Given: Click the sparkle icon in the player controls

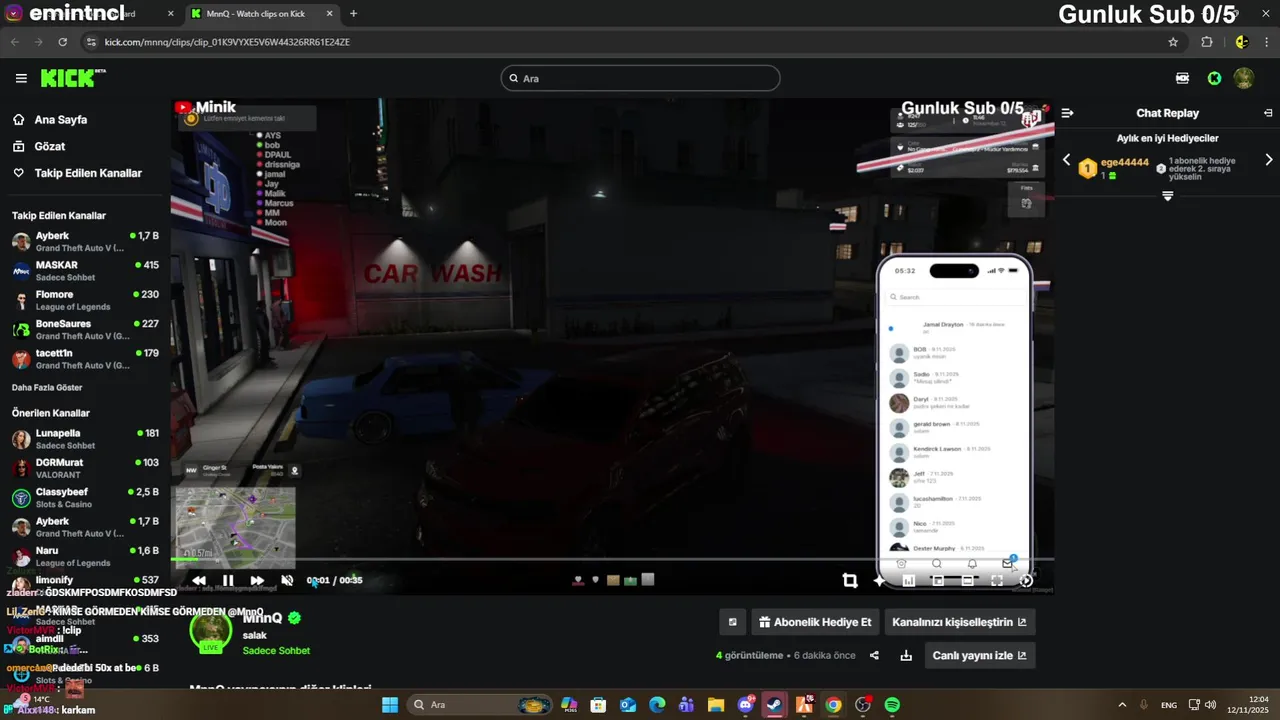Looking at the screenshot, I should click(879, 580).
